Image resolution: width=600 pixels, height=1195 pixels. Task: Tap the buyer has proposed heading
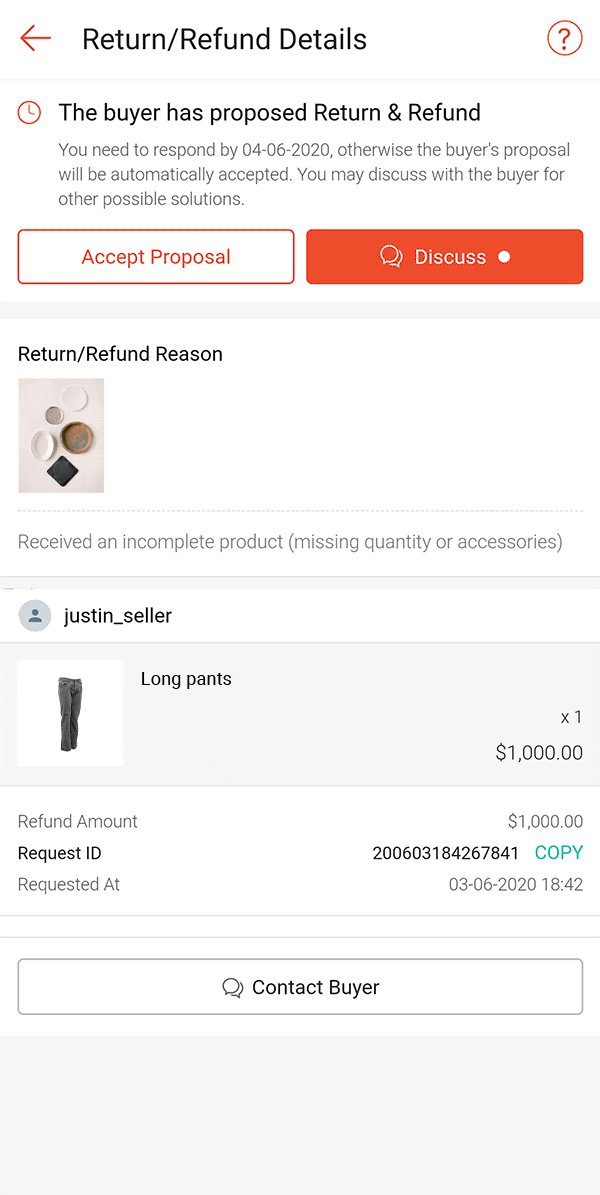pyautogui.click(x=270, y=113)
